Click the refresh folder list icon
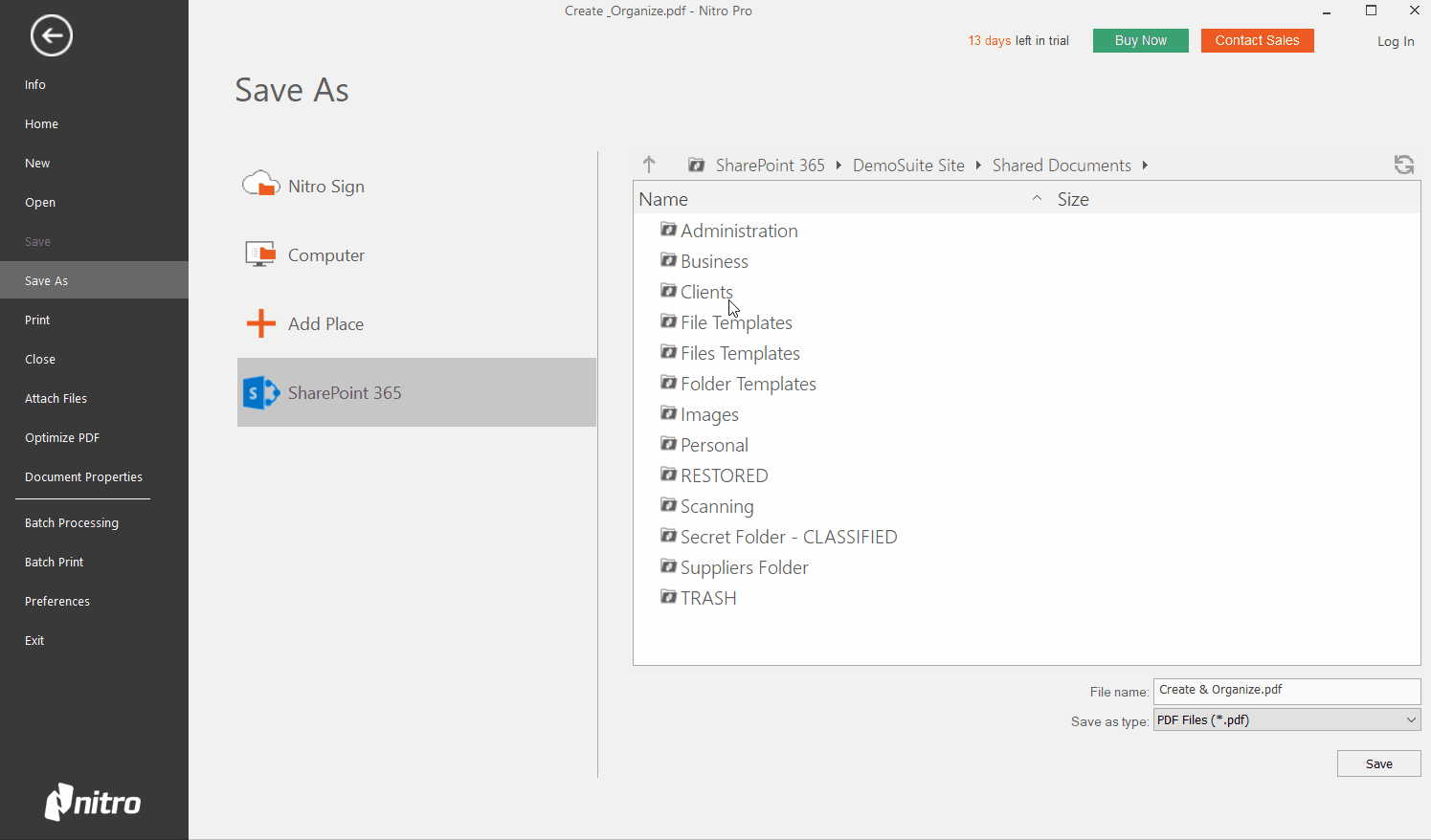The height and width of the screenshot is (840, 1431). click(1403, 165)
